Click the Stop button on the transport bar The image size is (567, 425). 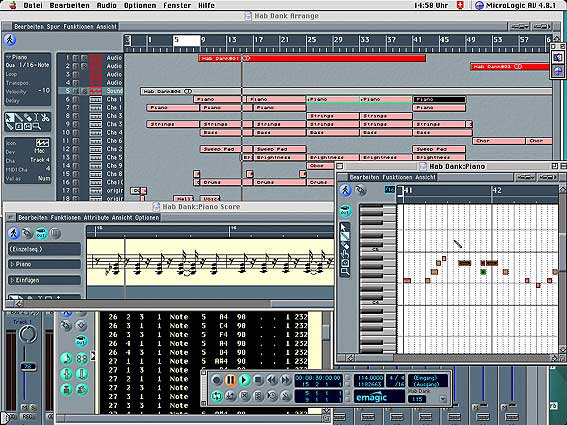tap(258, 380)
